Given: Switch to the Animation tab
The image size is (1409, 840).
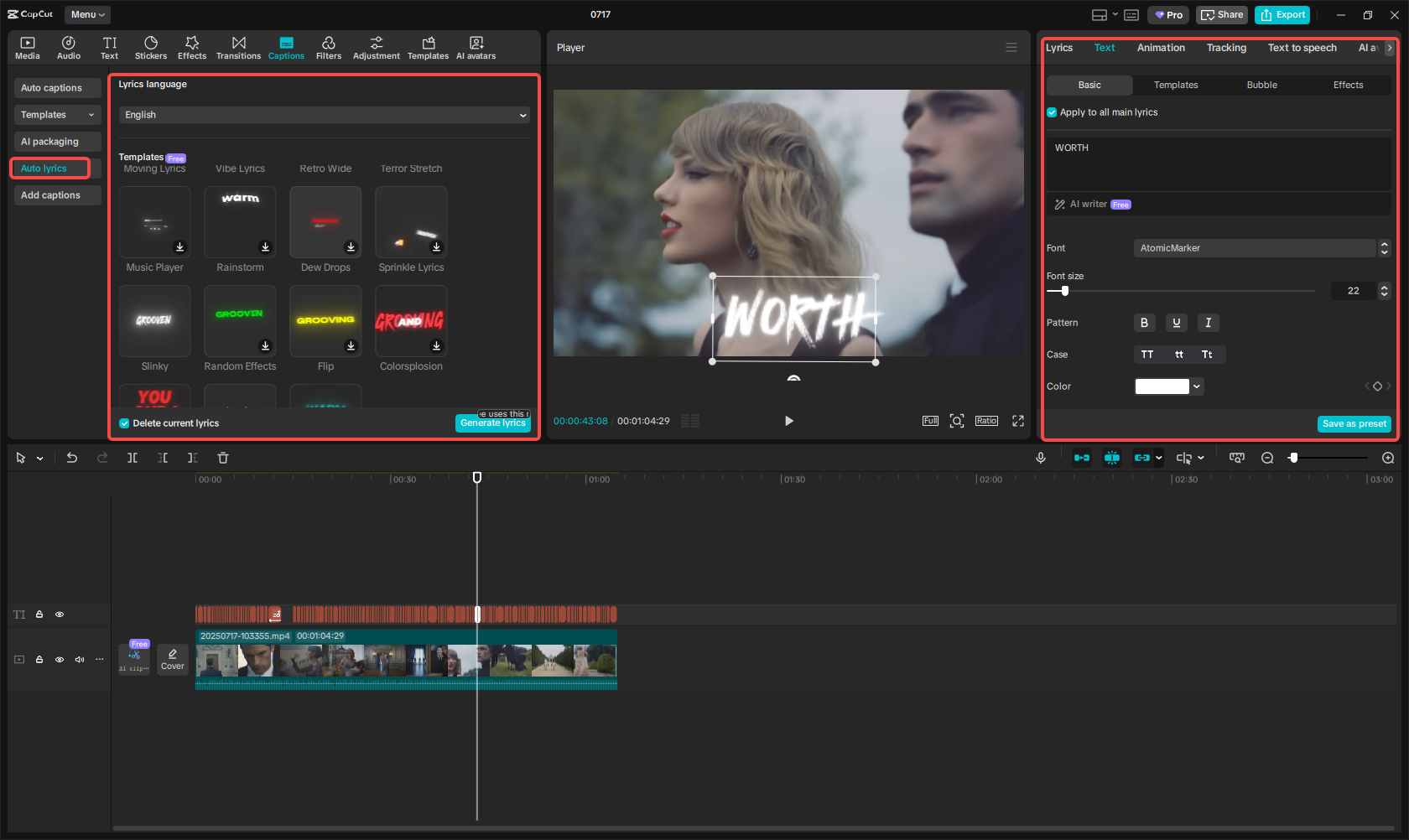Looking at the screenshot, I should point(1161,48).
